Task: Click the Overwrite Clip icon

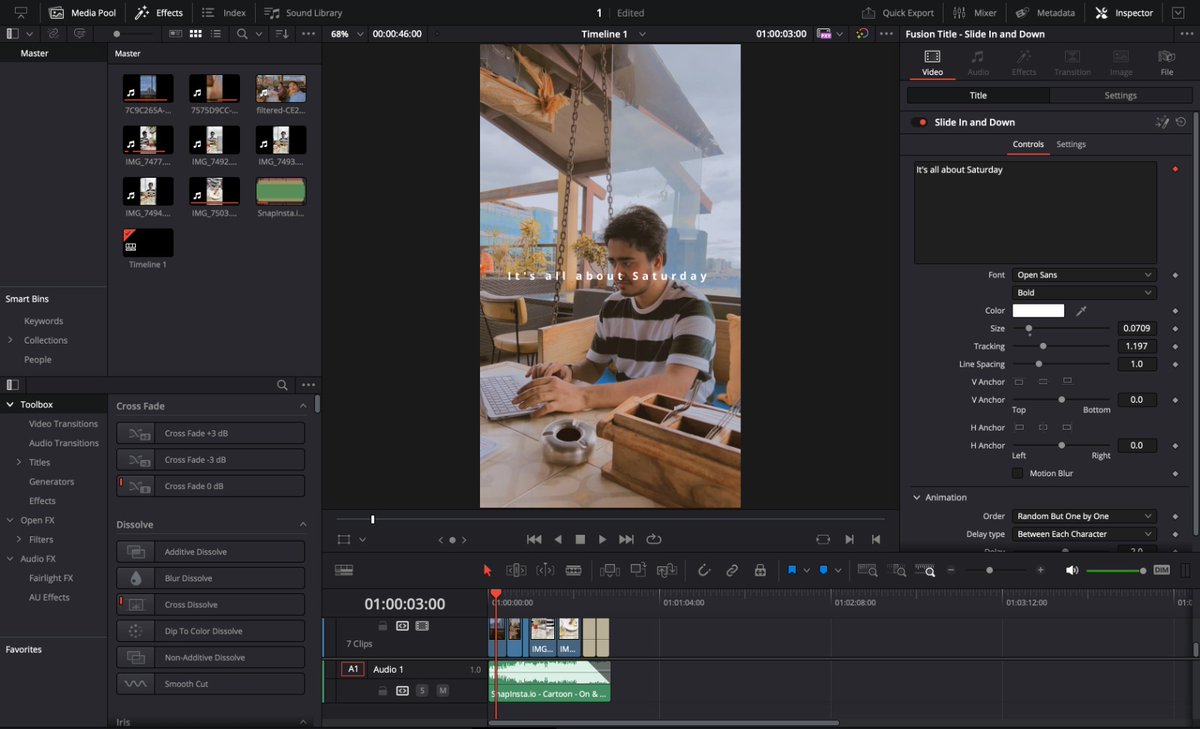Action: (x=638, y=570)
